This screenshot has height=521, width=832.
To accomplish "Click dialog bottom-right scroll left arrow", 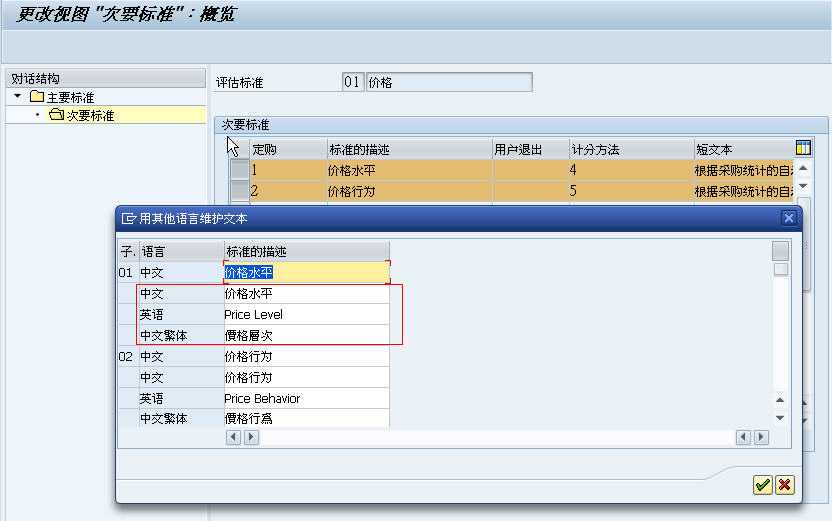I will (x=743, y=437).
